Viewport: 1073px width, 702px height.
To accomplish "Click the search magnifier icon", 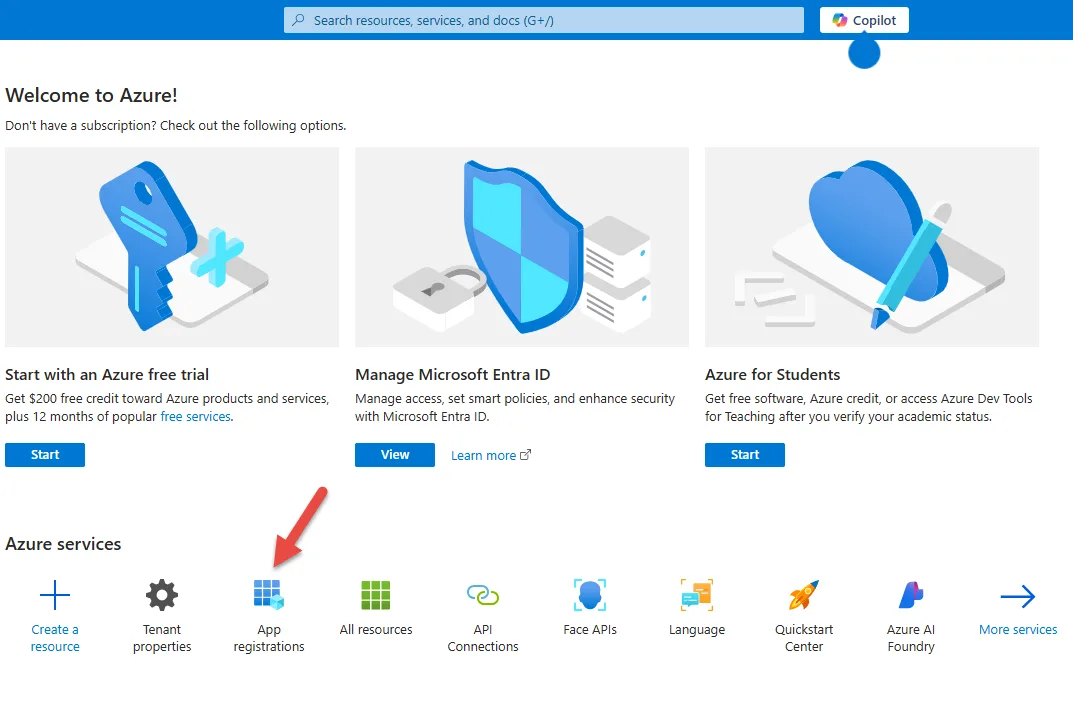I will point(298,21).
